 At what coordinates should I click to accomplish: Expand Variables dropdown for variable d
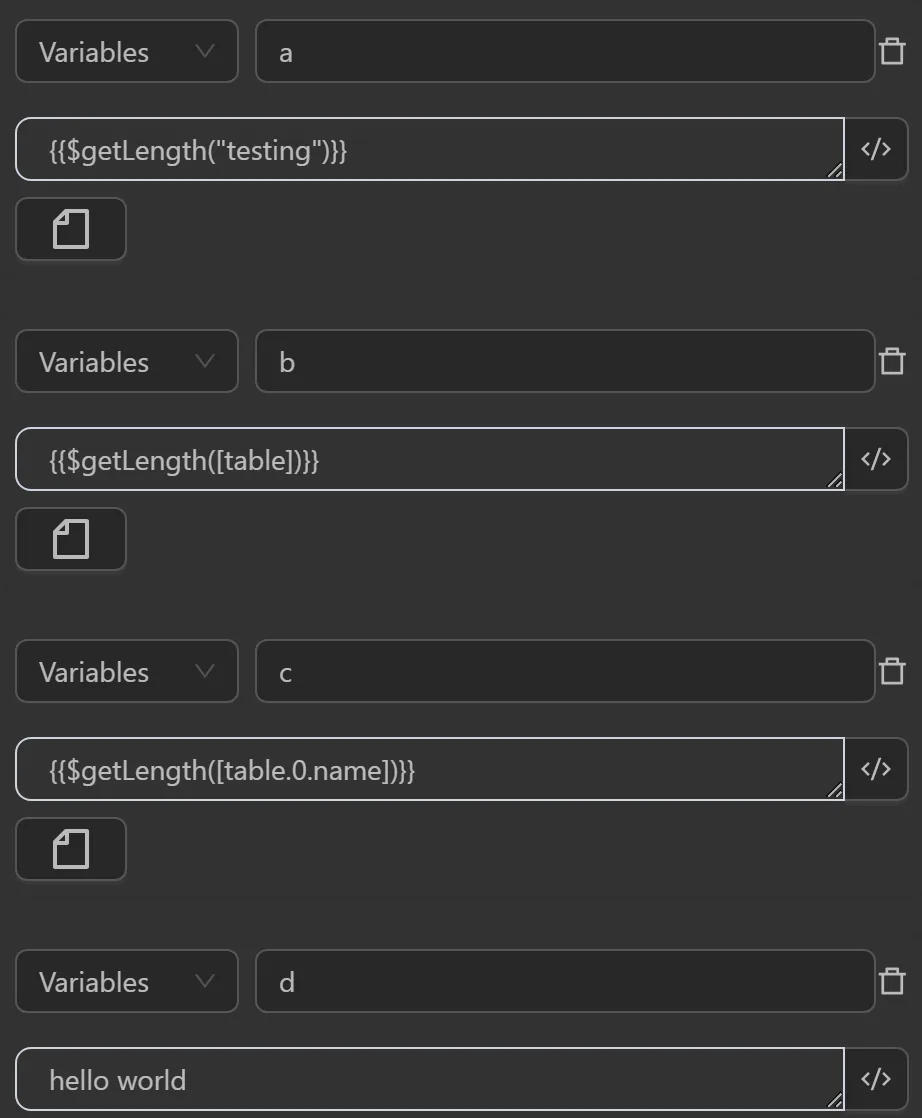click(x=127, y=981)
